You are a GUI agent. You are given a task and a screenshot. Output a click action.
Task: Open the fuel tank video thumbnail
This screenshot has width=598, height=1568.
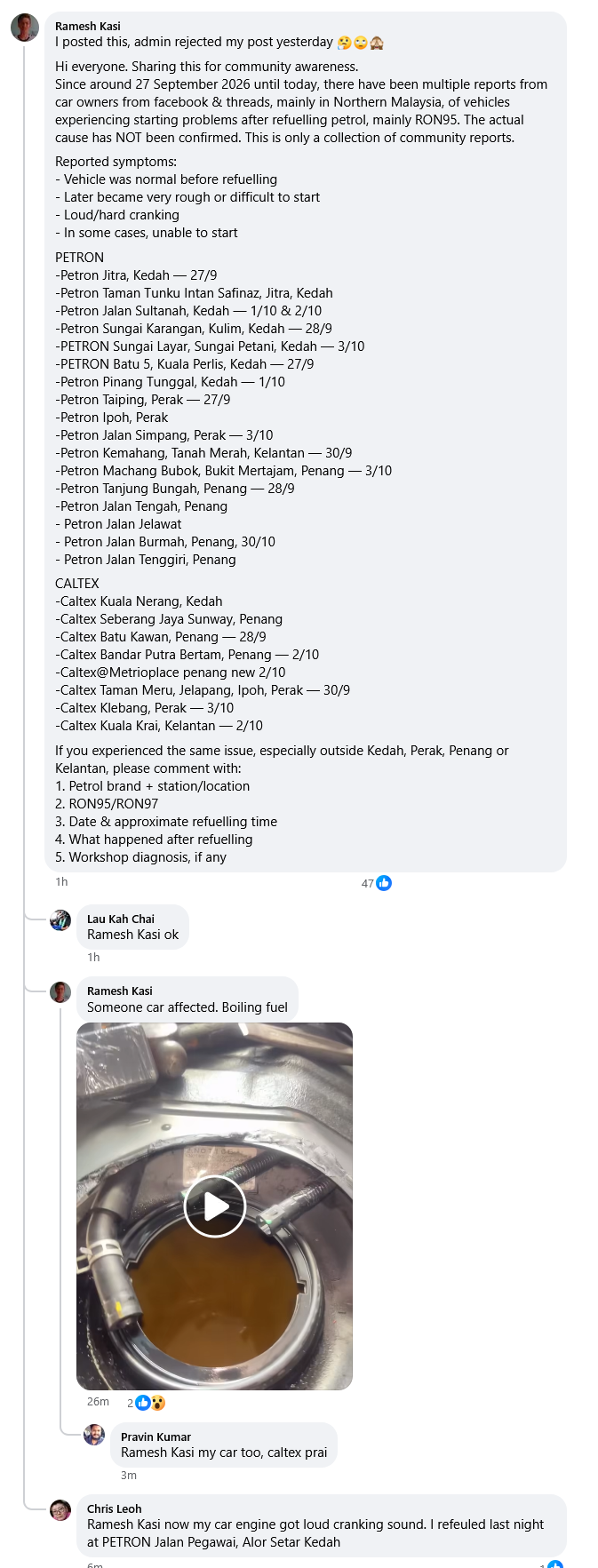pyautogui.click(x=214, y=1206)
